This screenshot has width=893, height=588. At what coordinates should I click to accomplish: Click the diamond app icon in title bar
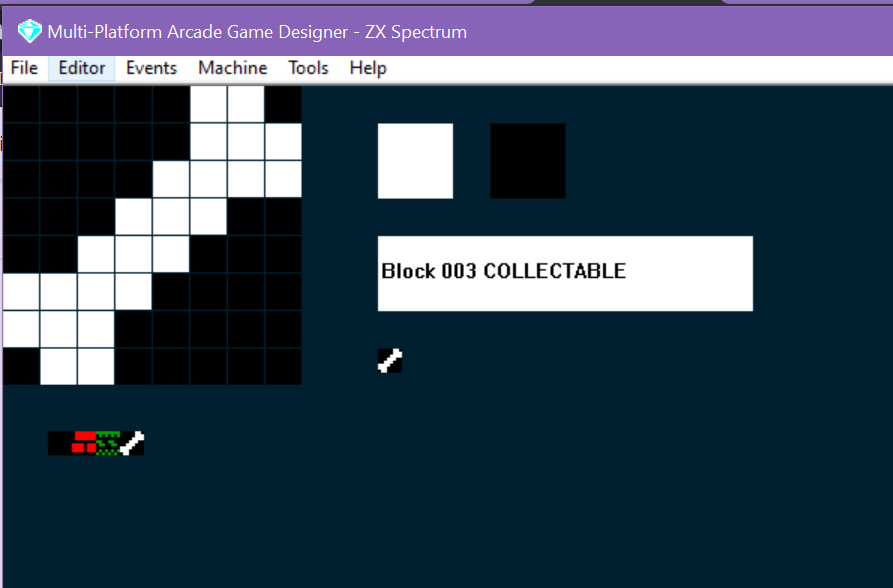click(x=29, y=31)
